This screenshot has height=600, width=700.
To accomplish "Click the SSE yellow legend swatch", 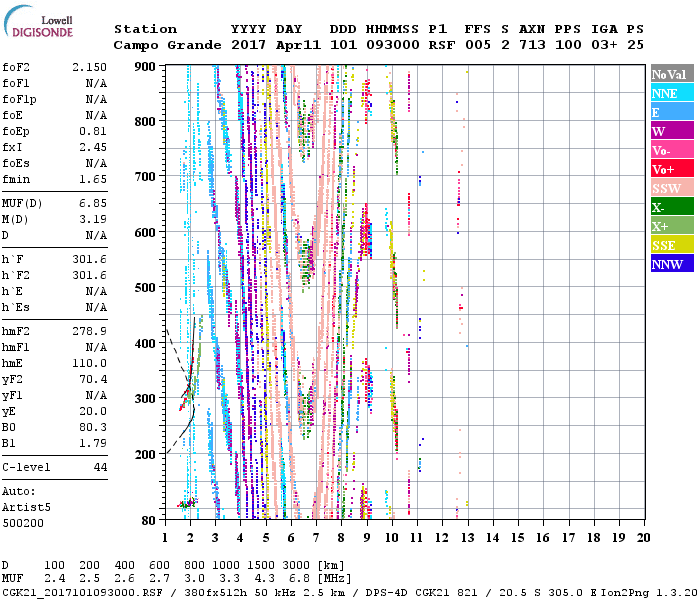I will 670,245.
